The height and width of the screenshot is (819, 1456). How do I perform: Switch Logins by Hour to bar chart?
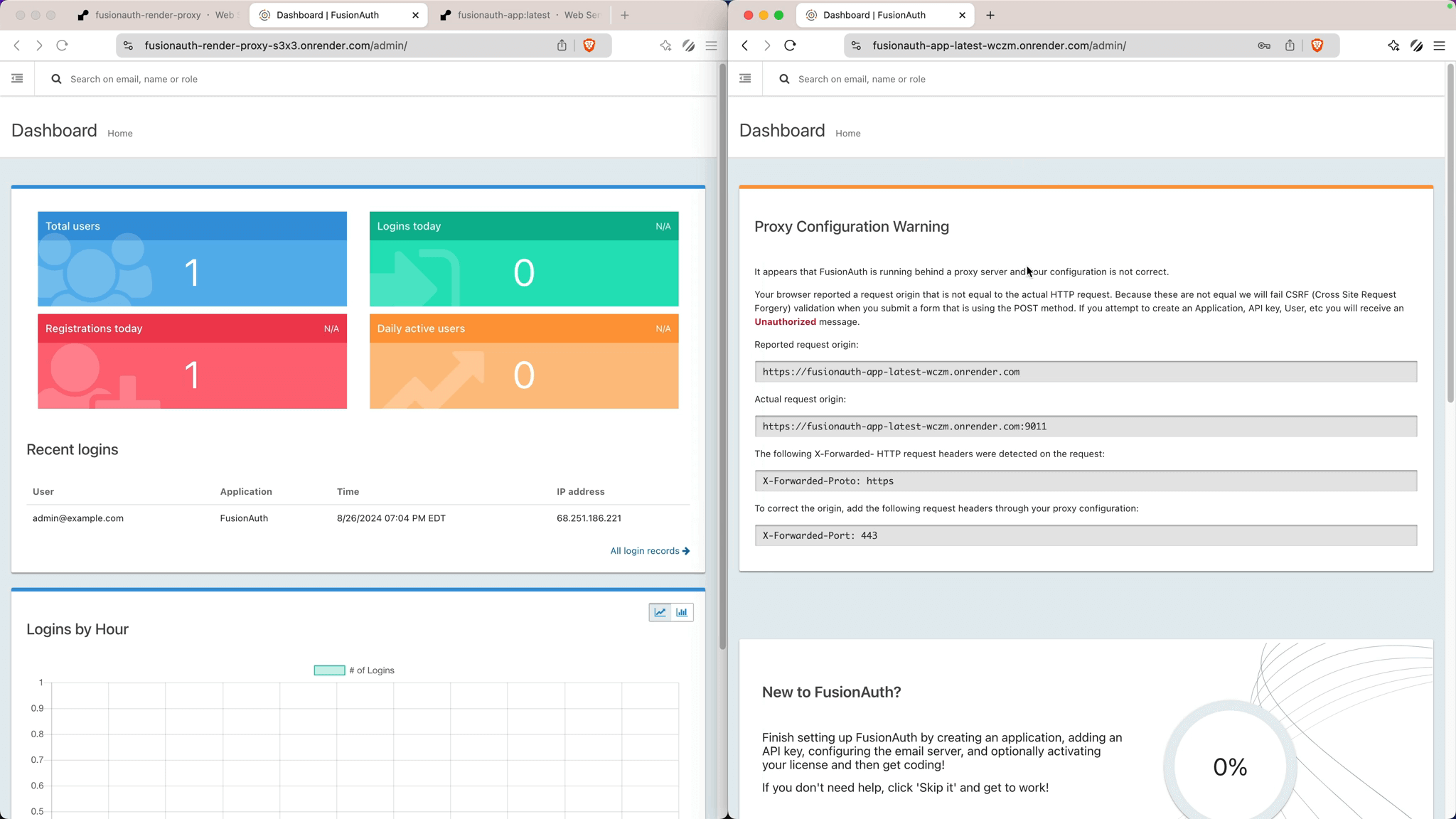(682, 612)
